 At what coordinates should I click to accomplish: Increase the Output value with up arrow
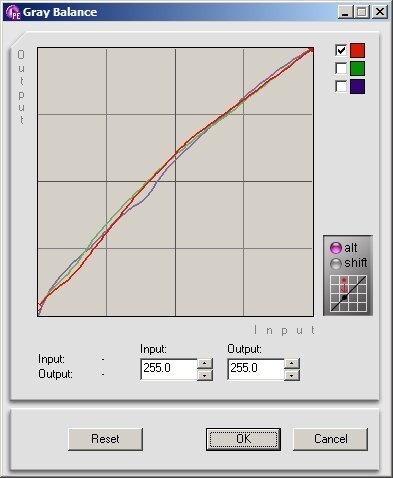click(292, 363)
